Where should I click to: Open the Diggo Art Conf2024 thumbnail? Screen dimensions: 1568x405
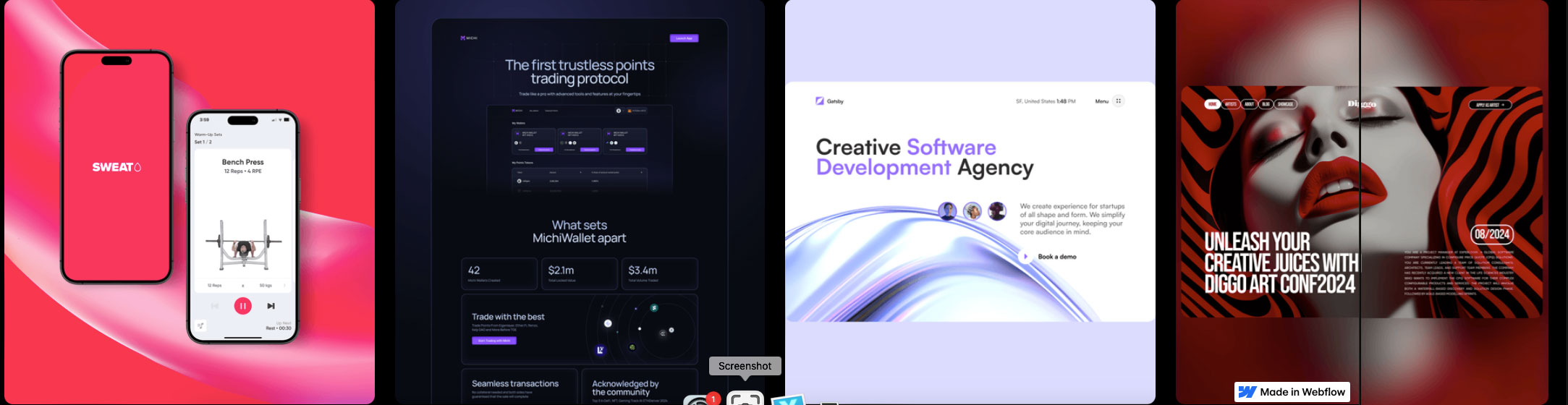[x=1362, y=202]
